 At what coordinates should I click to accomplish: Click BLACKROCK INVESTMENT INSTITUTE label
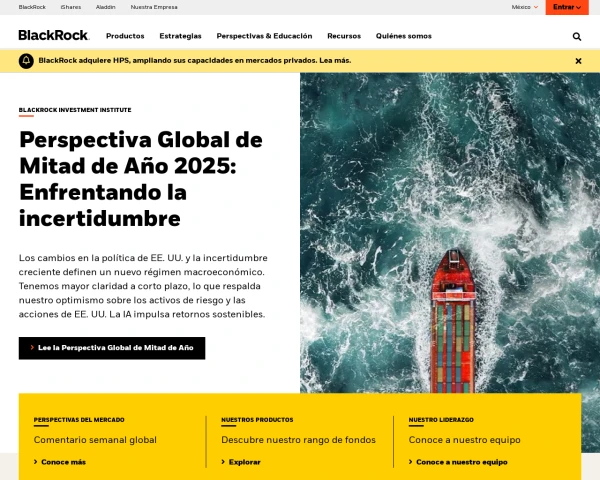(75, 110)
